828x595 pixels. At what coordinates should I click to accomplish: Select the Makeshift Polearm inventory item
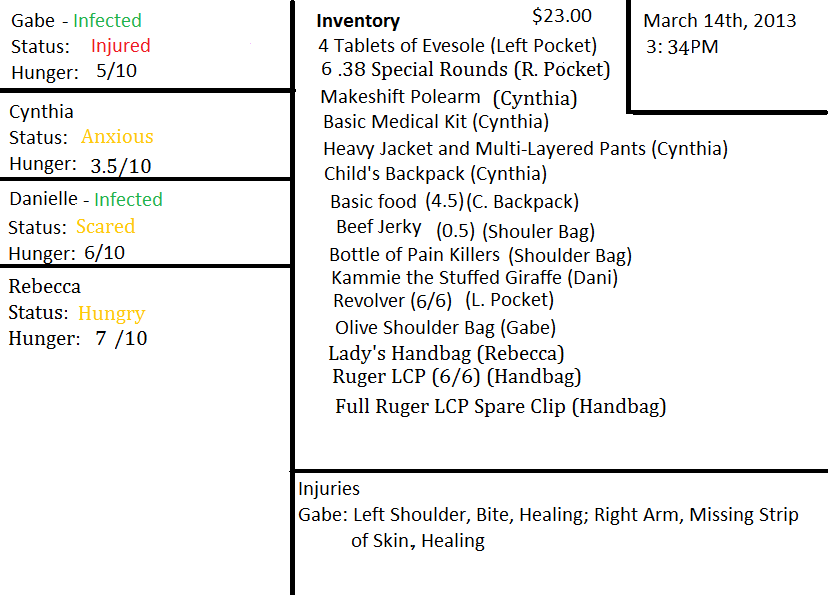click(x=449, y=98)
